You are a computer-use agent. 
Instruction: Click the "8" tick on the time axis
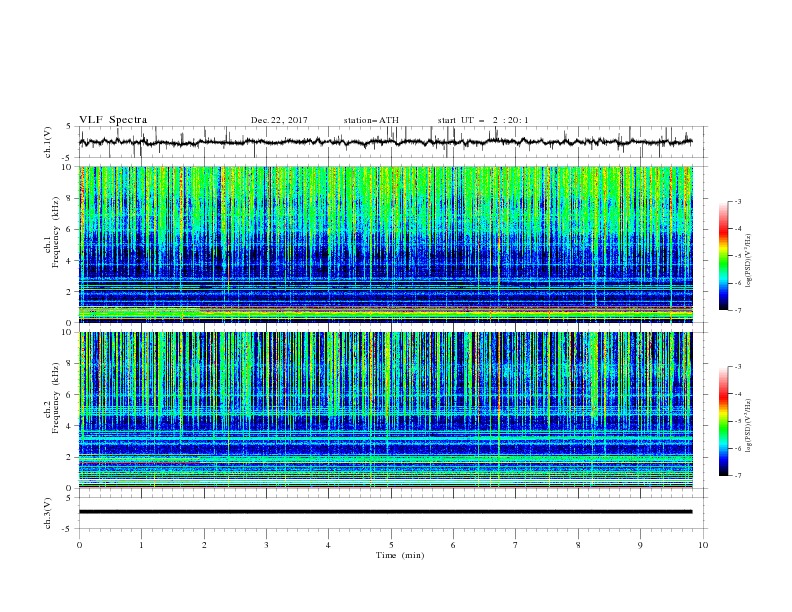[x=578, y=545]
